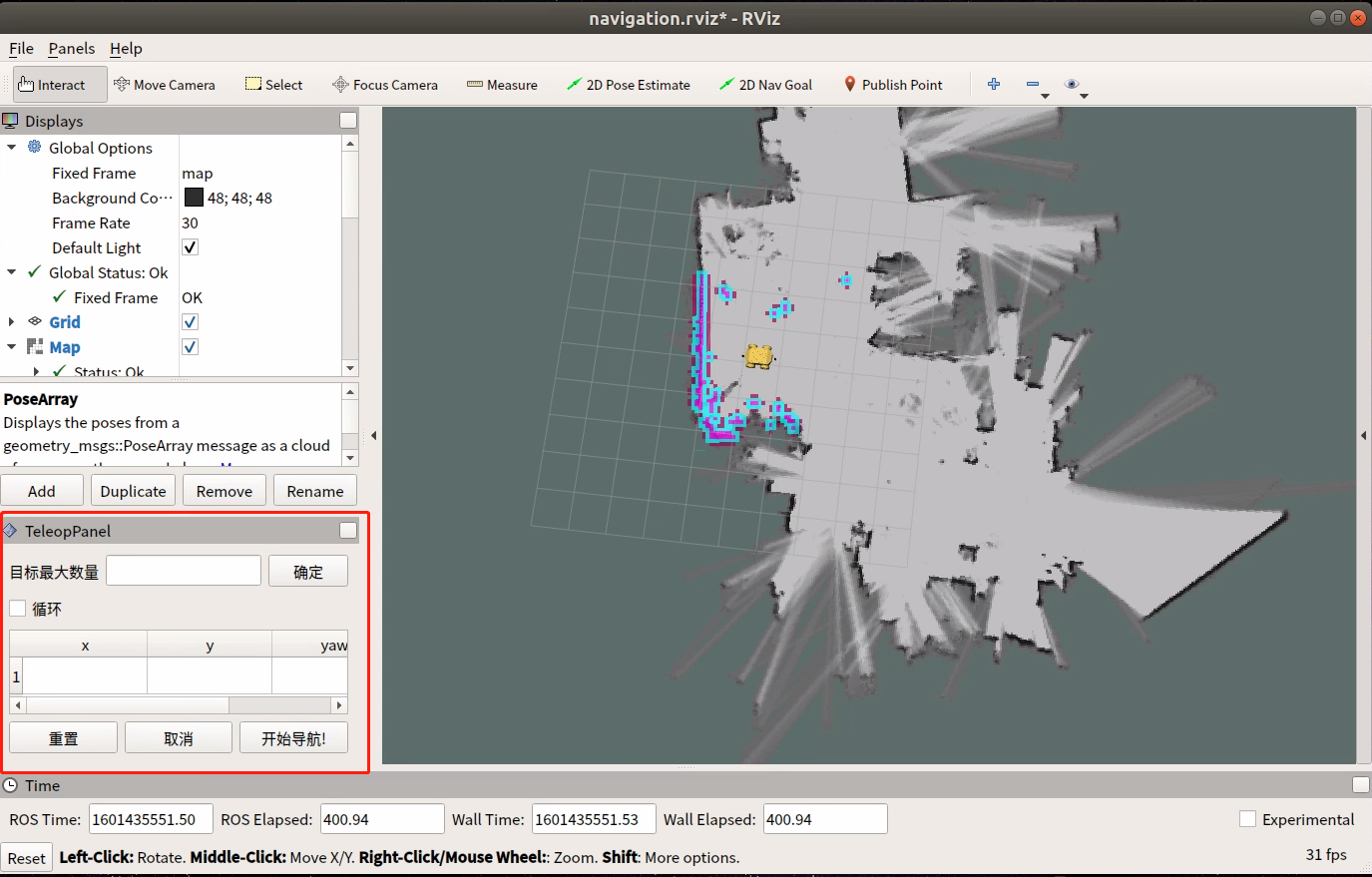
Task: Open the Panels menu
Action: click(71, 48)
